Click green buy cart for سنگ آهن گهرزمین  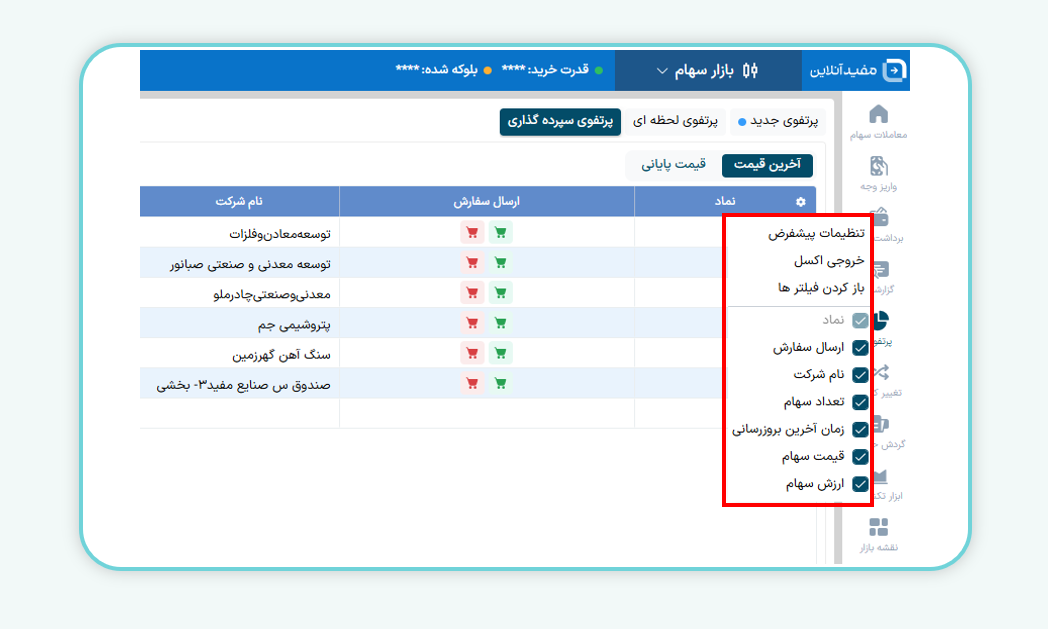(x=501, y=353)
